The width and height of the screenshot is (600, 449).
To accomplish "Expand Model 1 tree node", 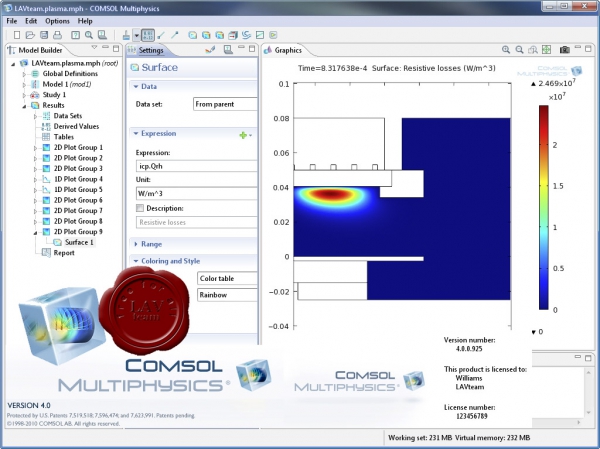I will pyautogui.click(x=24, y=85).
